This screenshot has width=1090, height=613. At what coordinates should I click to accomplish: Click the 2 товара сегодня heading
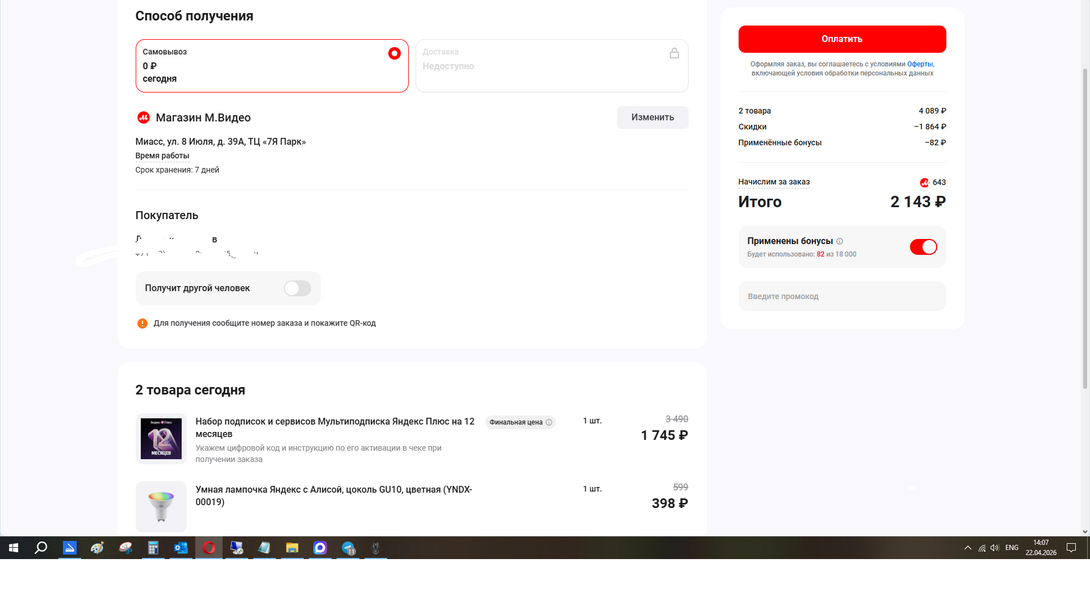click(x=190, y=390)
